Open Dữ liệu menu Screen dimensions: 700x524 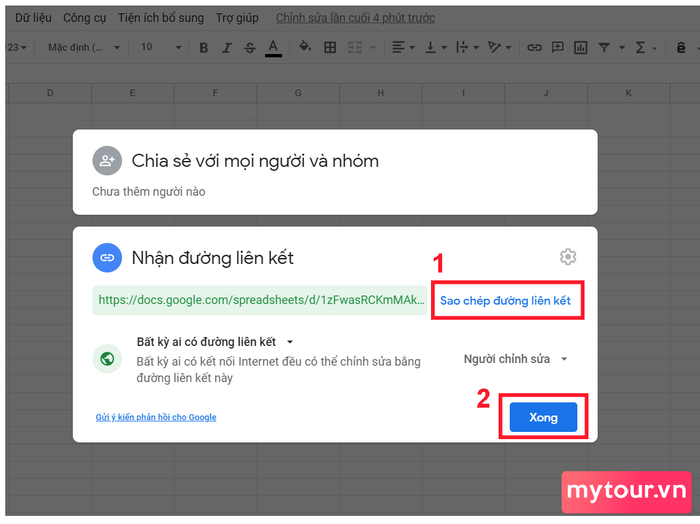[x=33, y=18]
